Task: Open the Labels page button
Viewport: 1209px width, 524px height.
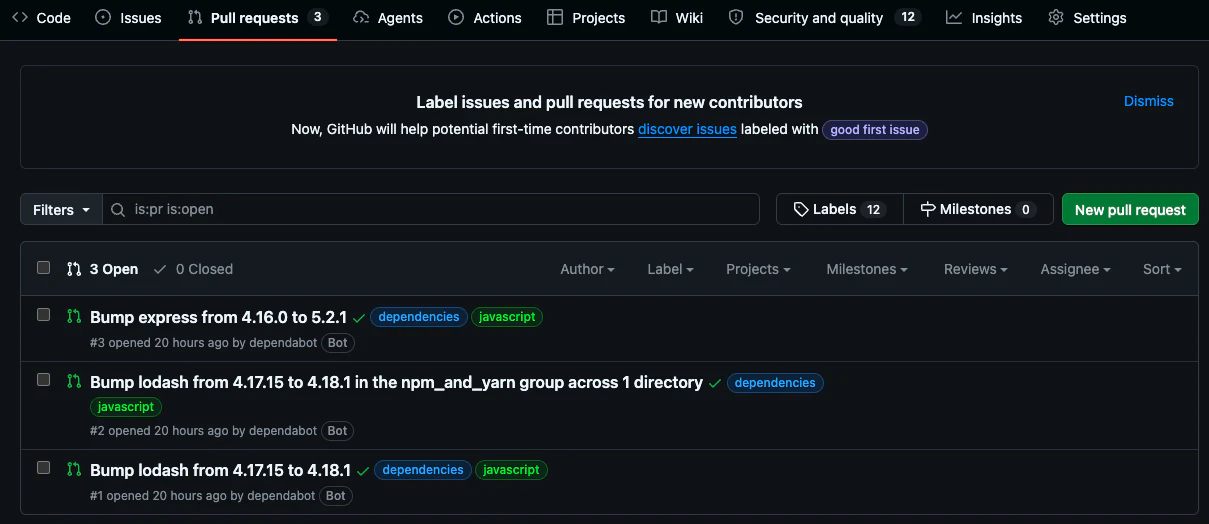Action: [x=839, y=209]
